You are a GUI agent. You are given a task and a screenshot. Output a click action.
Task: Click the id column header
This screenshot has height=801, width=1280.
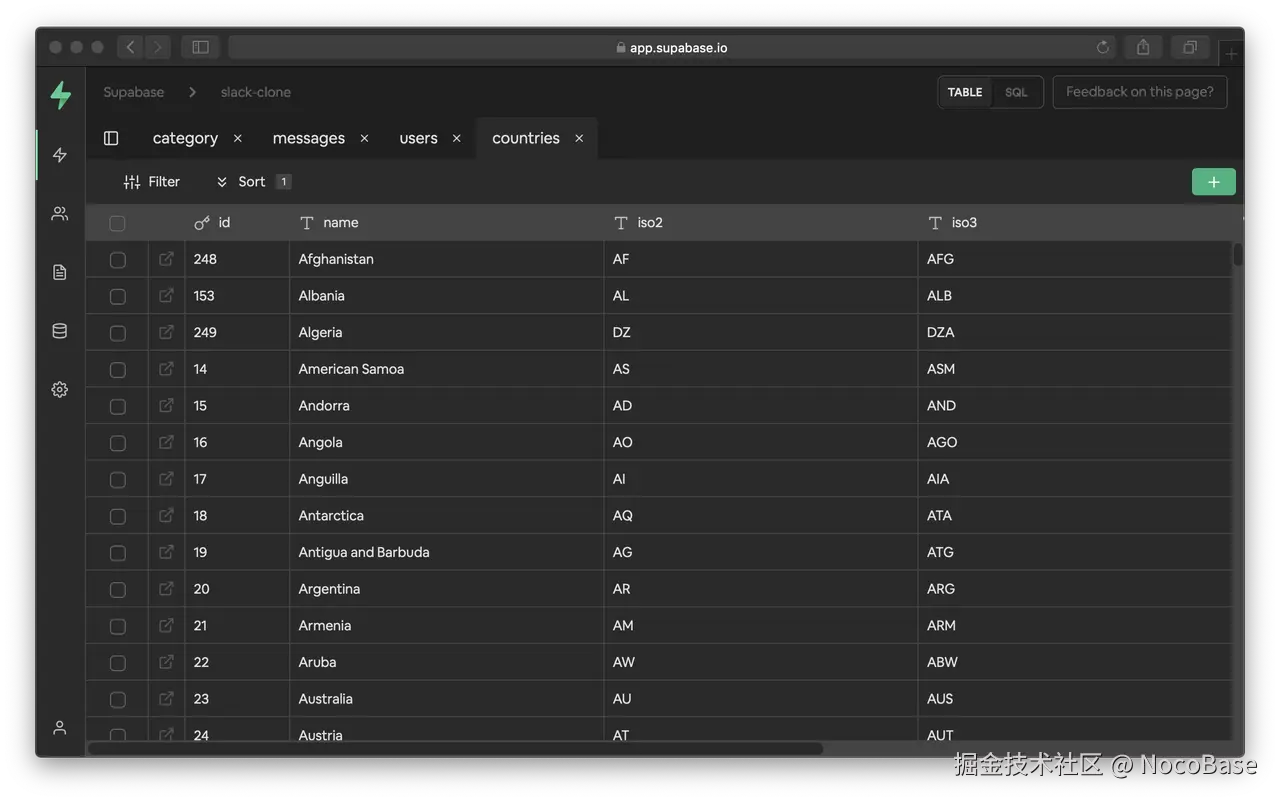pos(237,223)
